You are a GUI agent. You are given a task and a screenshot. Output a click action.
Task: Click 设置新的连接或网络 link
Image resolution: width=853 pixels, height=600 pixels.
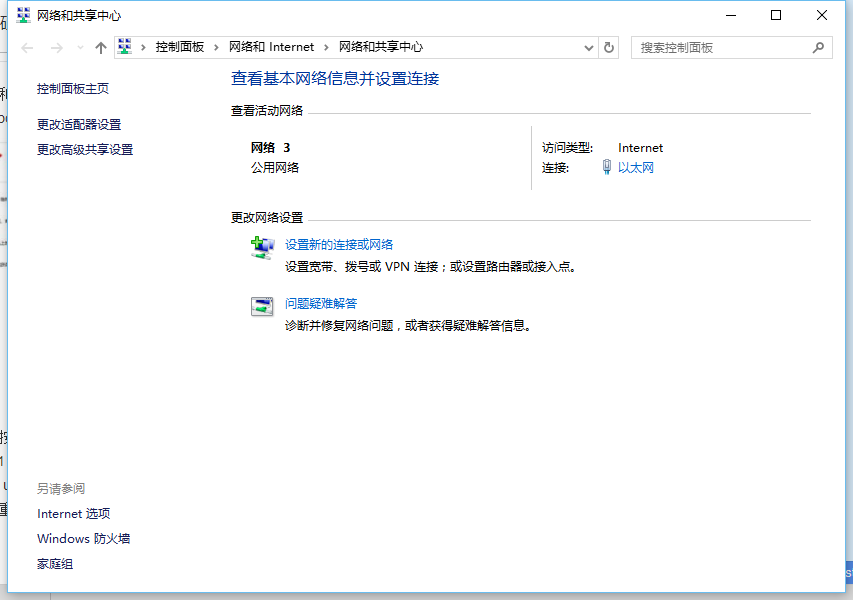coord(339,245)
